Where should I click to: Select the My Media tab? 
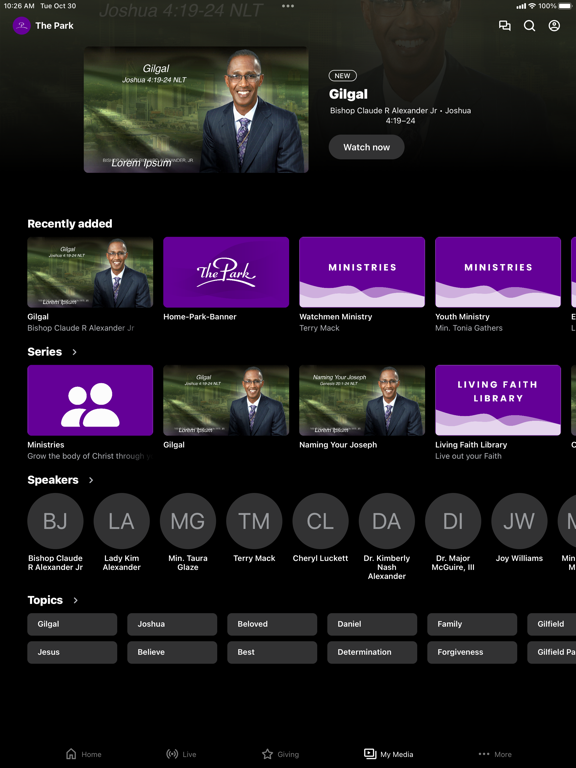coord(388,754)
